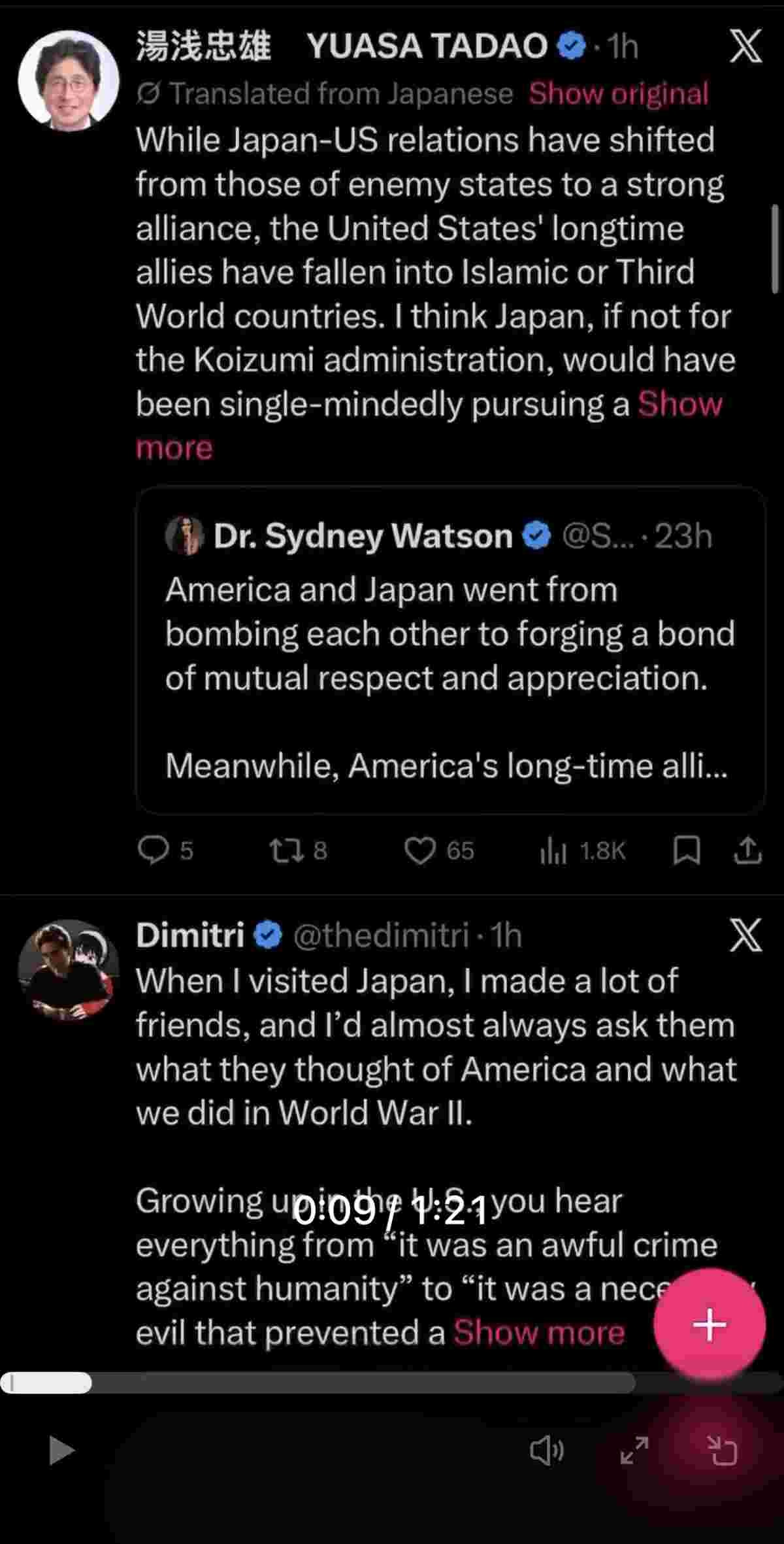
Task: Mute the video with the speaker icon
Action: click(546, 1451)
